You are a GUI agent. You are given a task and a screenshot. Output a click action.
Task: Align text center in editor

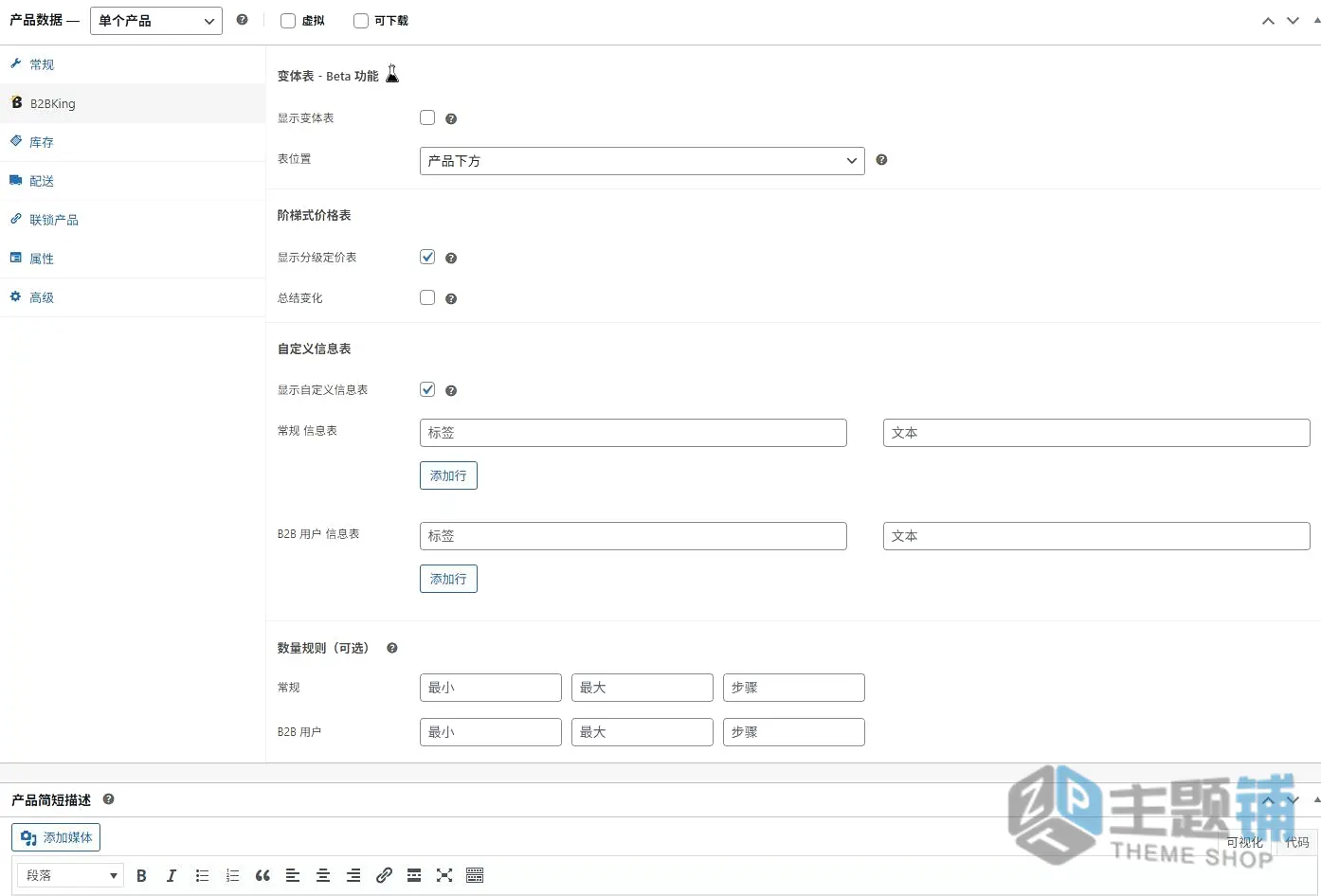323,875
